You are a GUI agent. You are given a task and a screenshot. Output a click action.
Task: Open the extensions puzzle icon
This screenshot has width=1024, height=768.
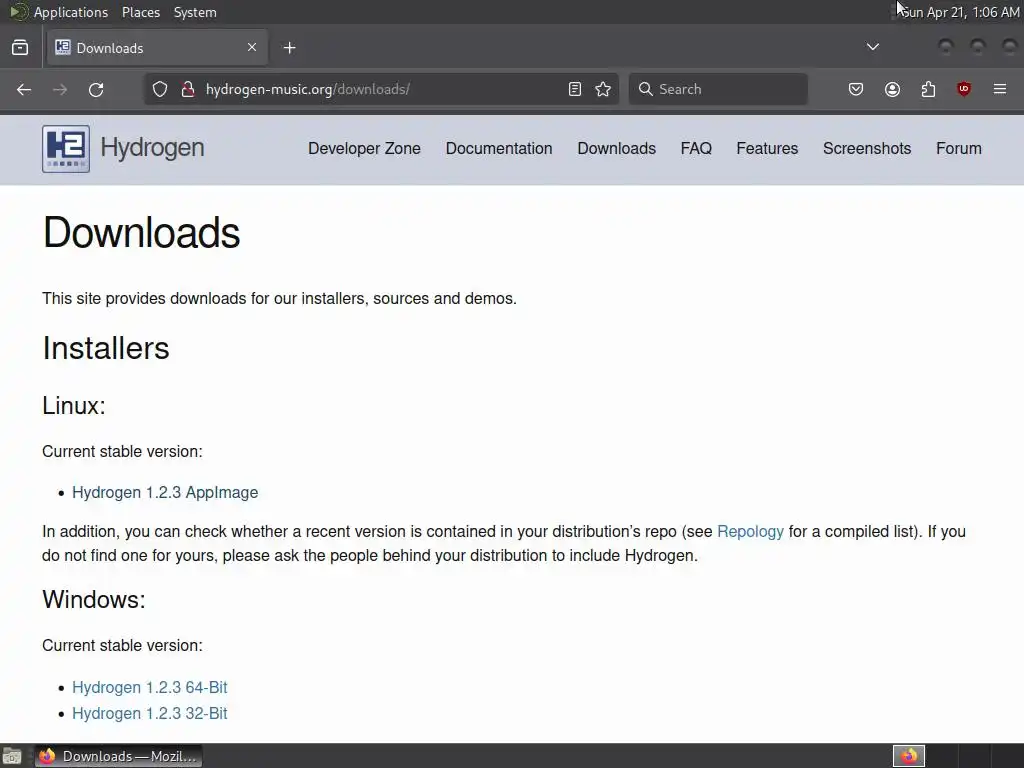pos(928,89)
